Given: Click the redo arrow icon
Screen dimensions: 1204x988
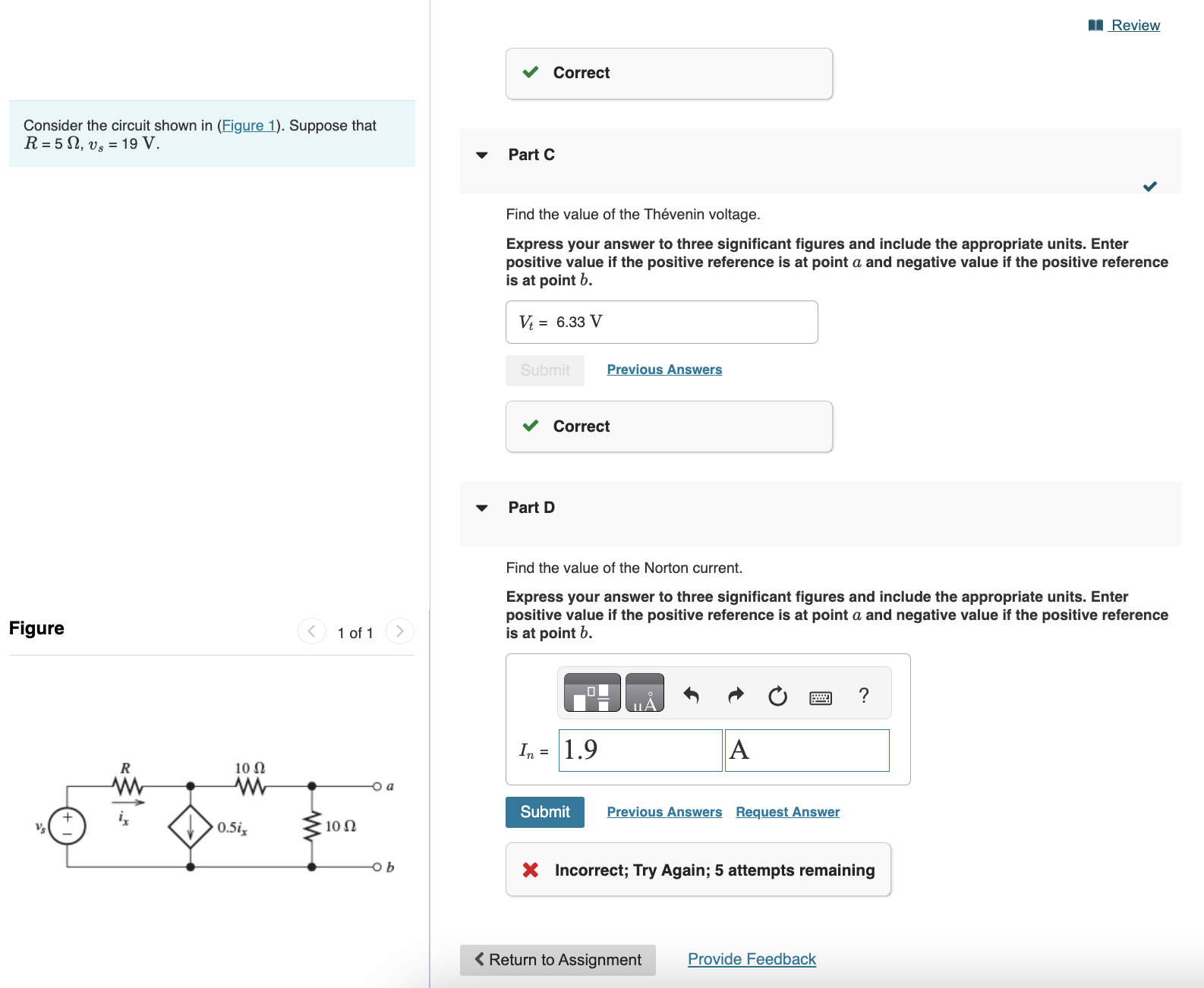Looking at the screenshot, I should click(736, 695).
